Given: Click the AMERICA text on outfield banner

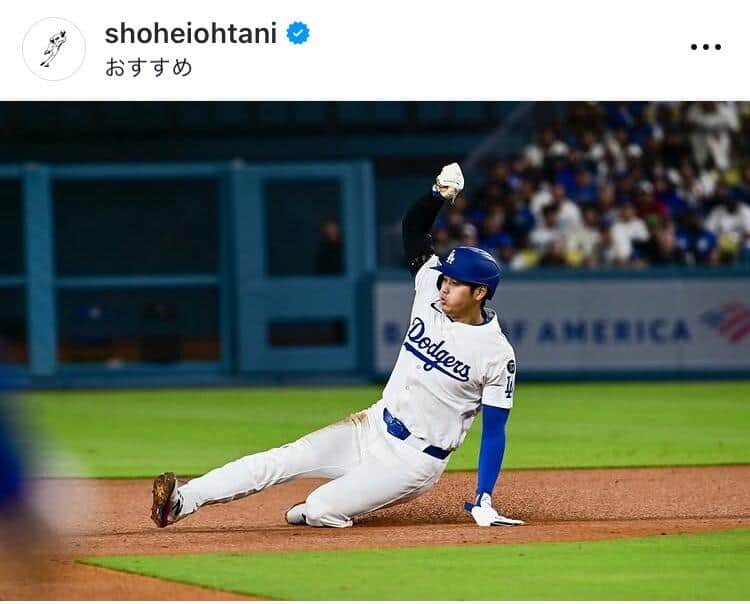Looking at the screenshot, I should [614, 331].
